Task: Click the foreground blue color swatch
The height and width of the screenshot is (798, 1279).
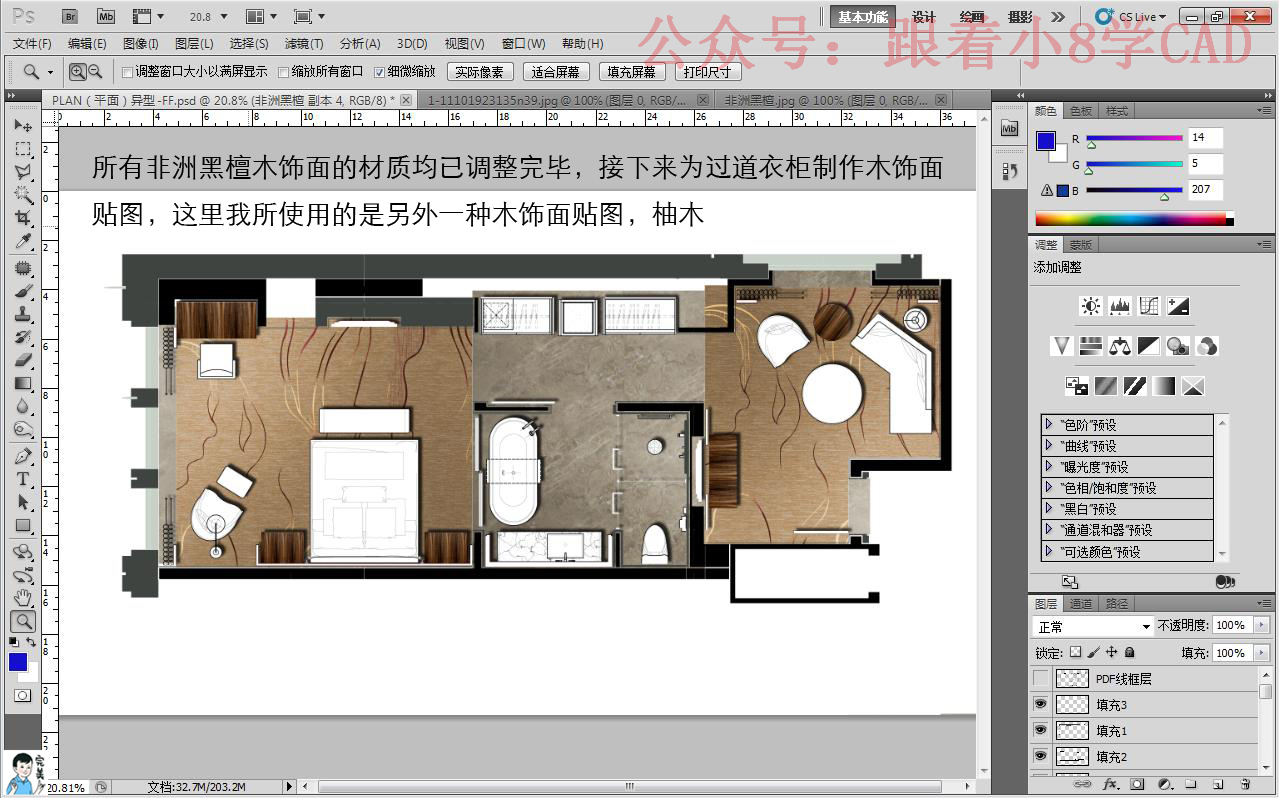Action: click(17, 661)
